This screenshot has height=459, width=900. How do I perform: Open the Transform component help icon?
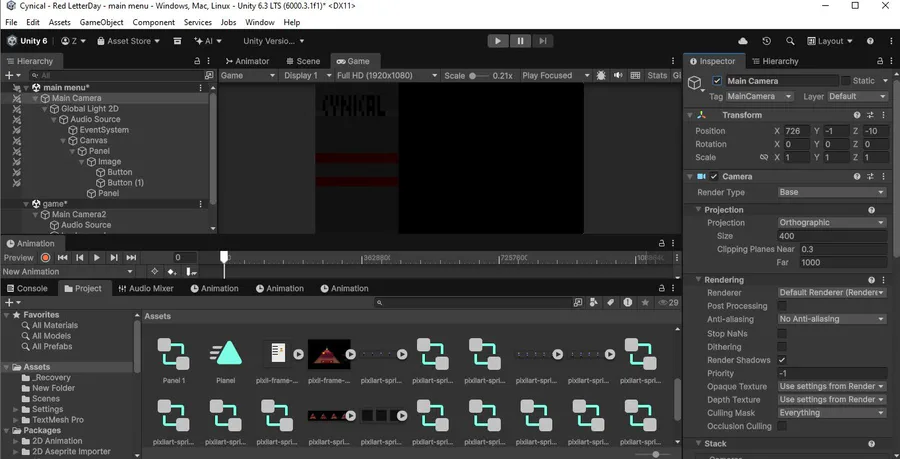857,115
